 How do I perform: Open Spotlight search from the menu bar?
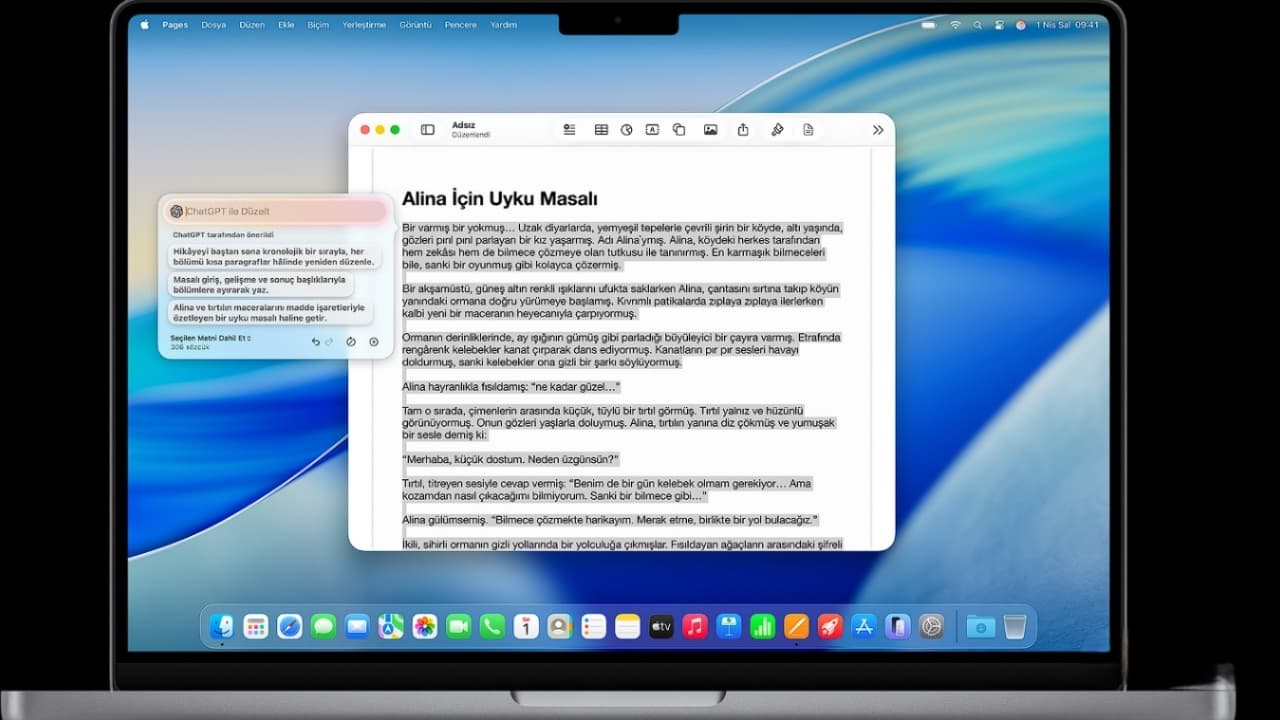pyautogui.click(x=977, y=24)
